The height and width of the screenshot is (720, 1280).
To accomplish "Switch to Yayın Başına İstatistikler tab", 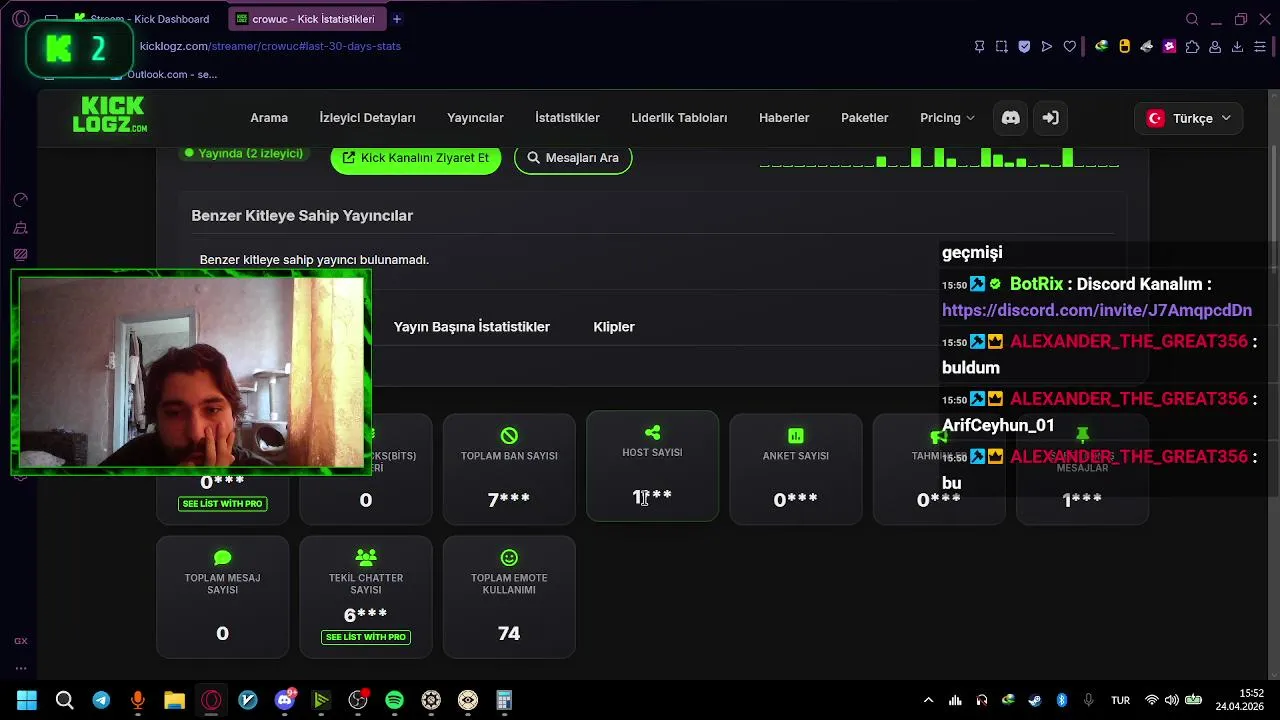I will pos(472,327).
